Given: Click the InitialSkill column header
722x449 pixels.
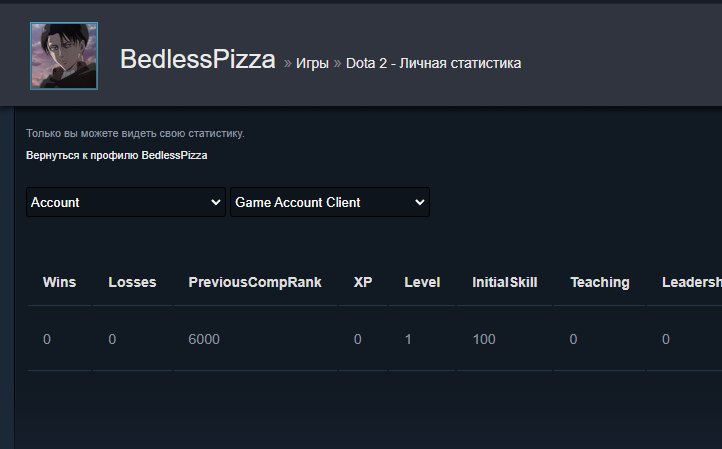Looking at the screenshot, I should [x=505, y=282].
